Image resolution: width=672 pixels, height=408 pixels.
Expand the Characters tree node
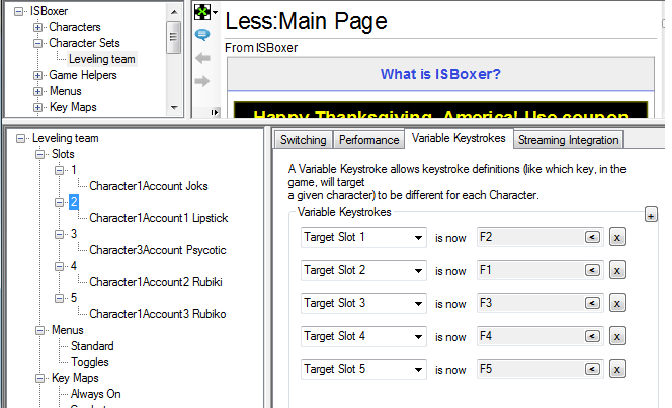(x=38, y=27)
